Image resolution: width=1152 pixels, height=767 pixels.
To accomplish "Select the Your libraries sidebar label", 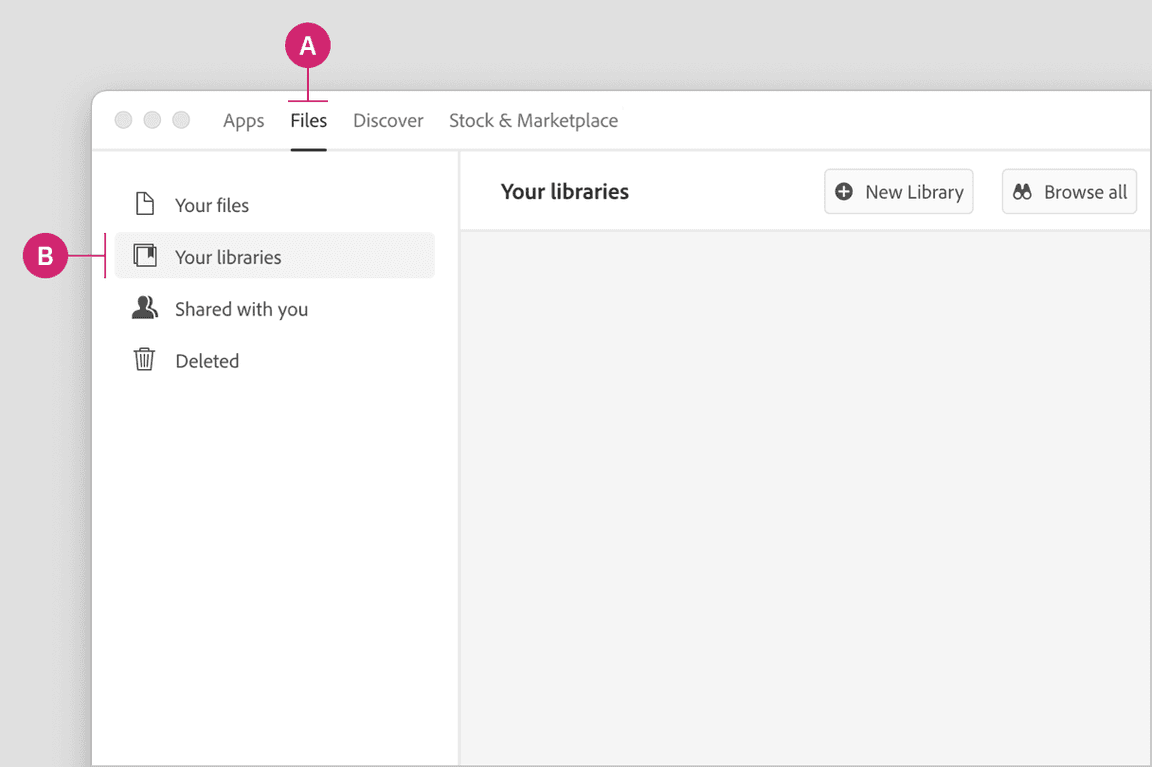I will pyautogui.click(x=228, y=257).
